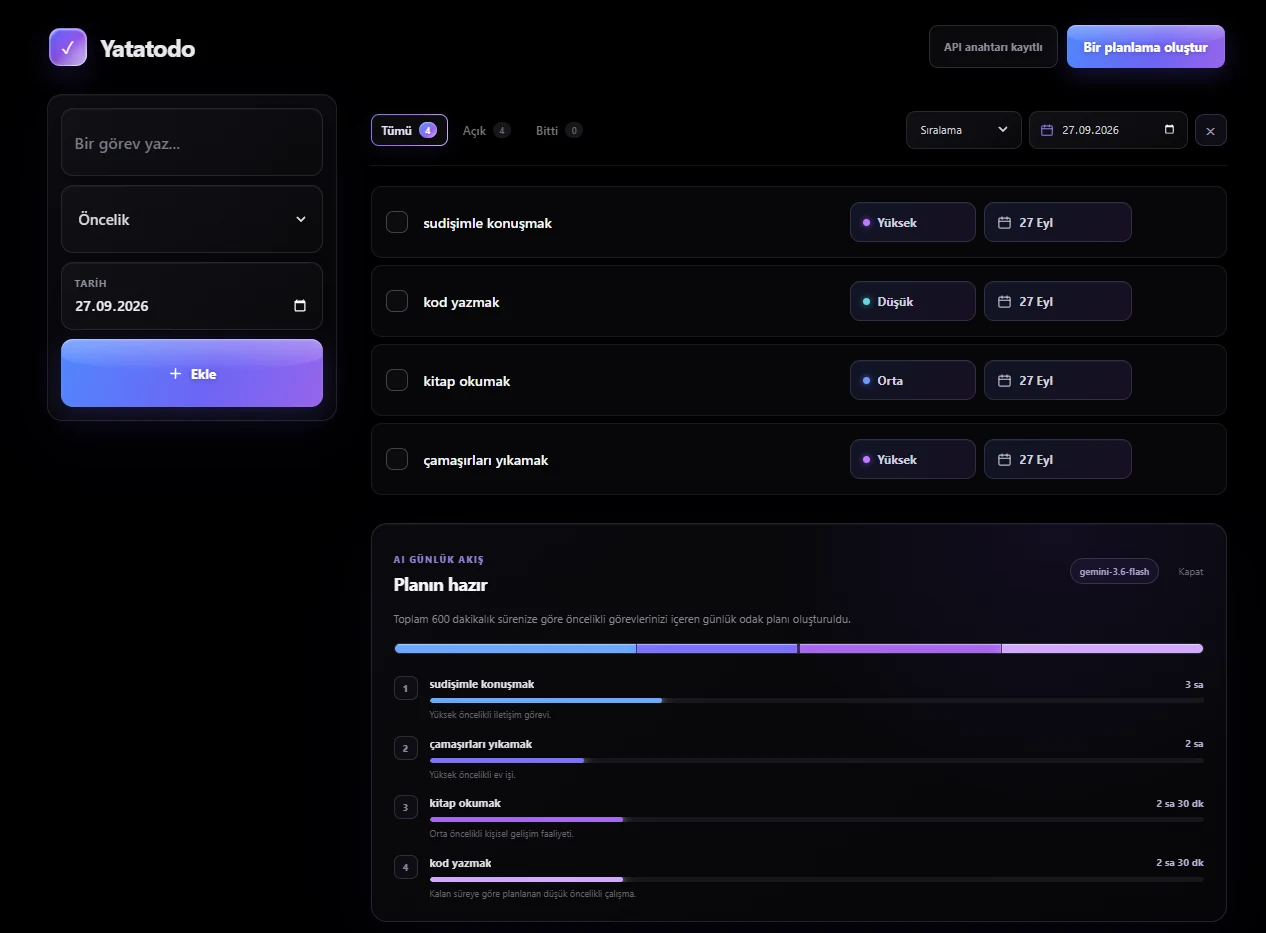The width and height of the screenshot is (1266, 933).
Task: Open calendar picker in the TARİH field
Action: [x=300, y=306]
